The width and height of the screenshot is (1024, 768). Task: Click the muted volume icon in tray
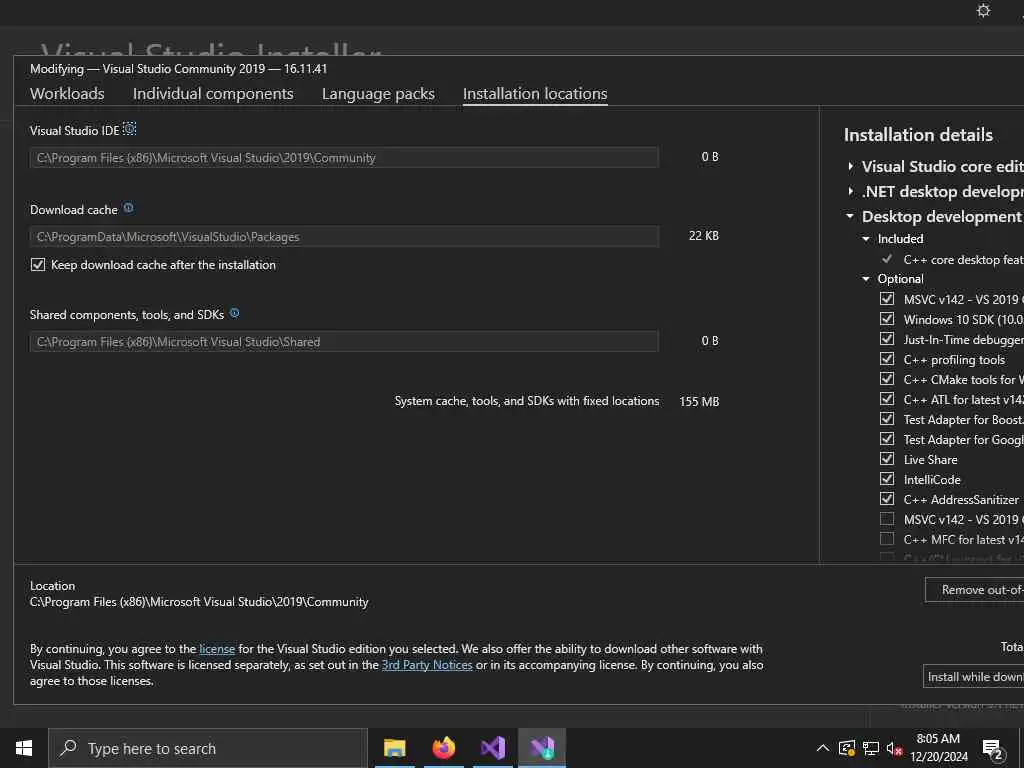[894, 748]
